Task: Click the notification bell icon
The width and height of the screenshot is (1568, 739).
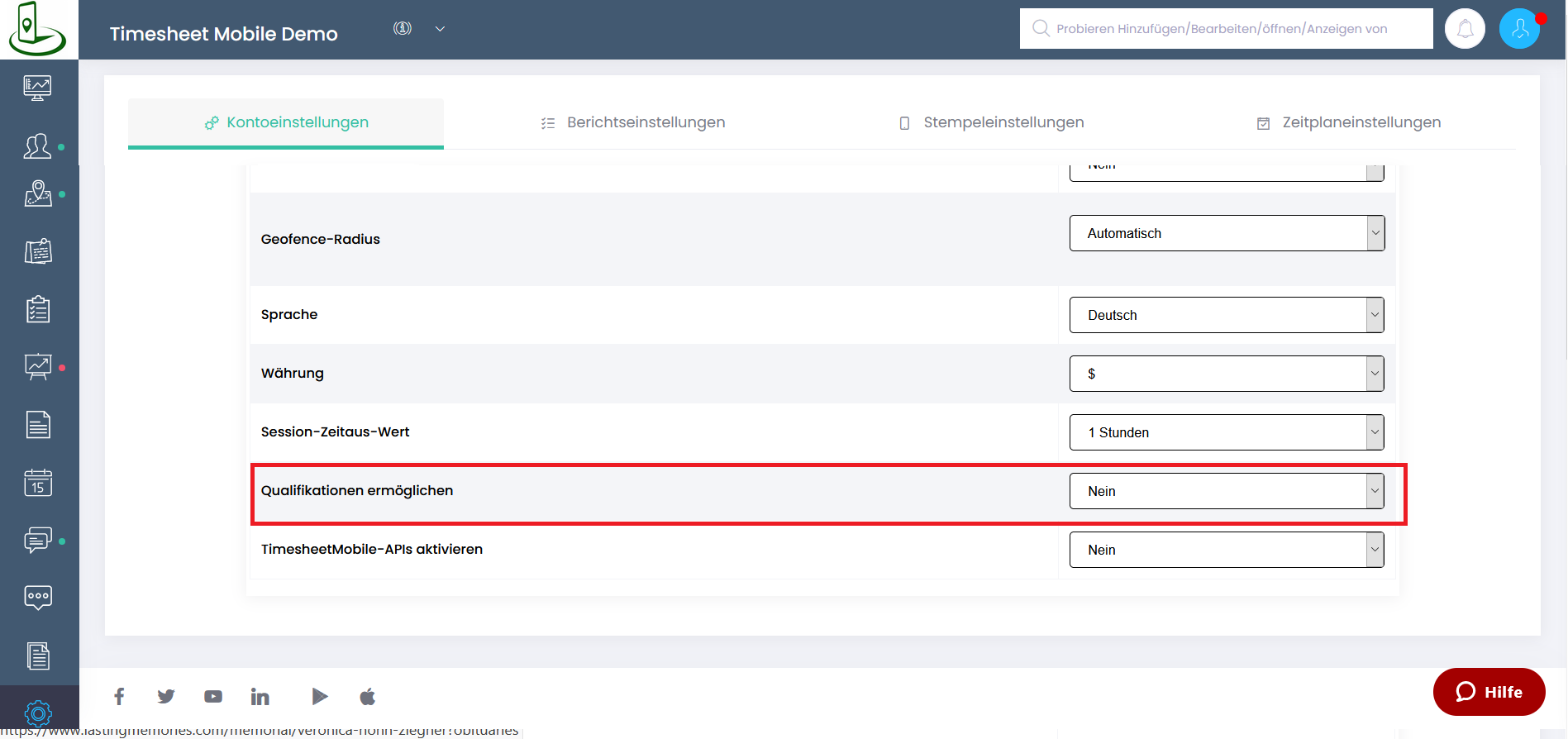Action: [x=1465, y=29]
